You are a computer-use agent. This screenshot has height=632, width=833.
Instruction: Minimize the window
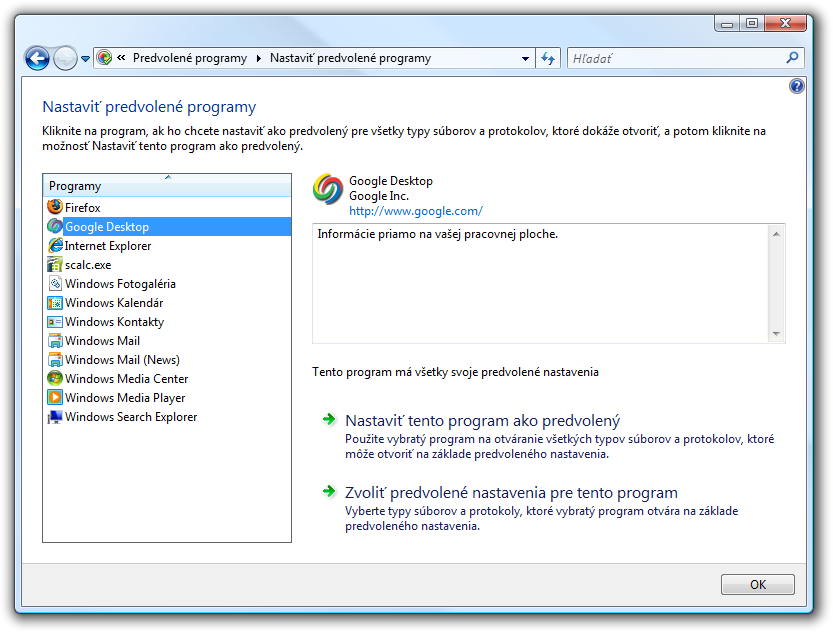tap(727, 23)
